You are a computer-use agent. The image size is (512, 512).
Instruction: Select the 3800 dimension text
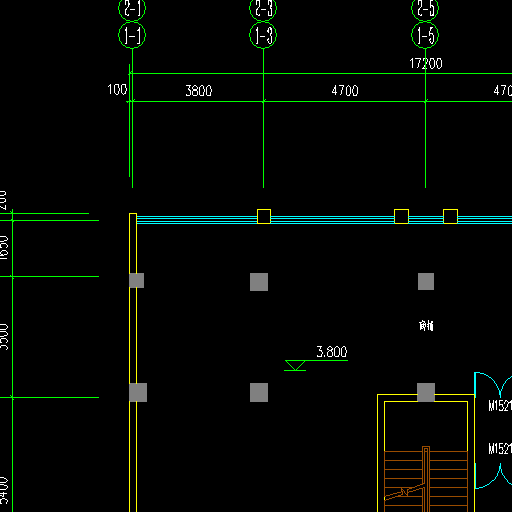[x=199, y=91]
